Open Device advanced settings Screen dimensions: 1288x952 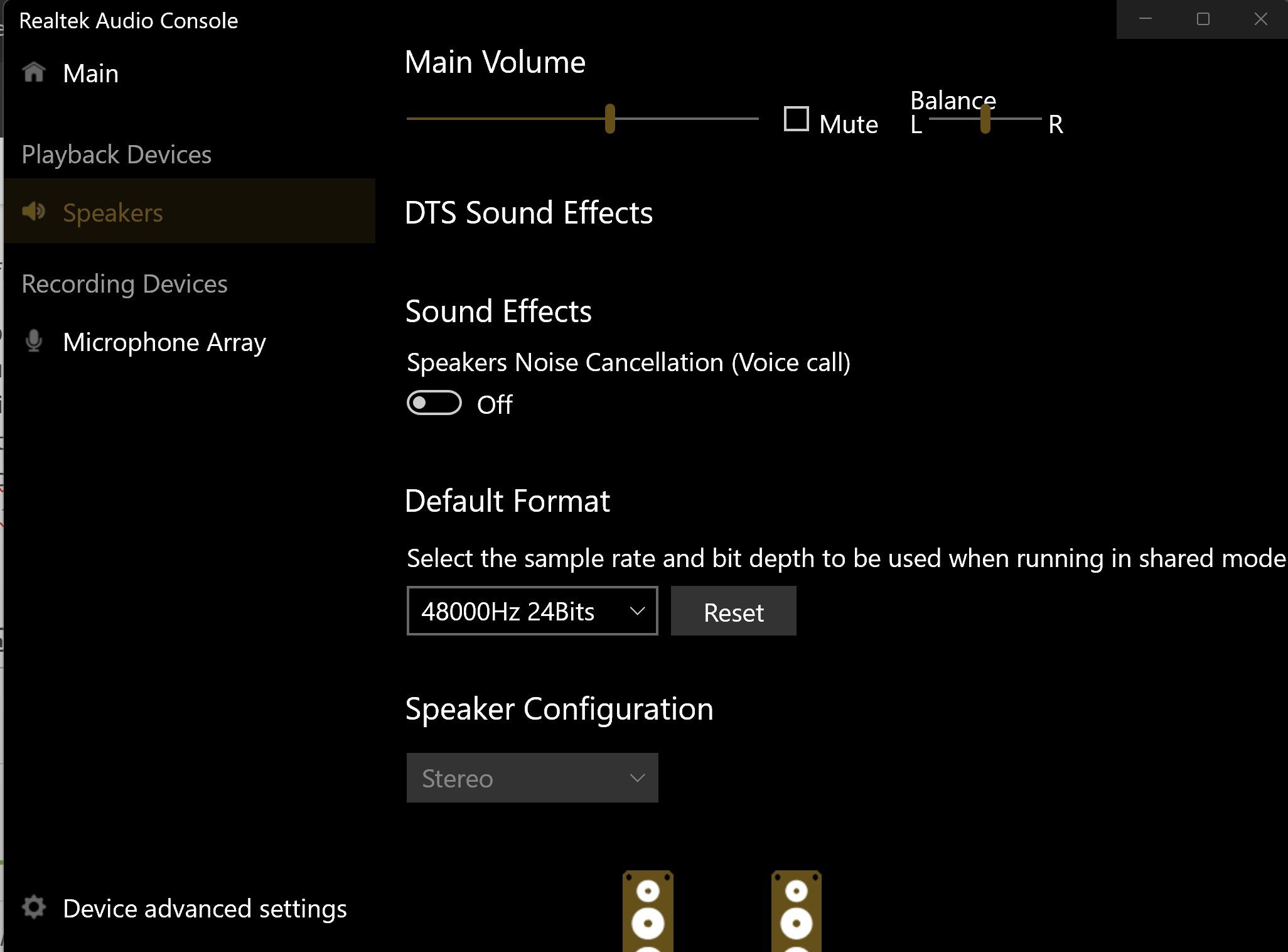point(205,909)
